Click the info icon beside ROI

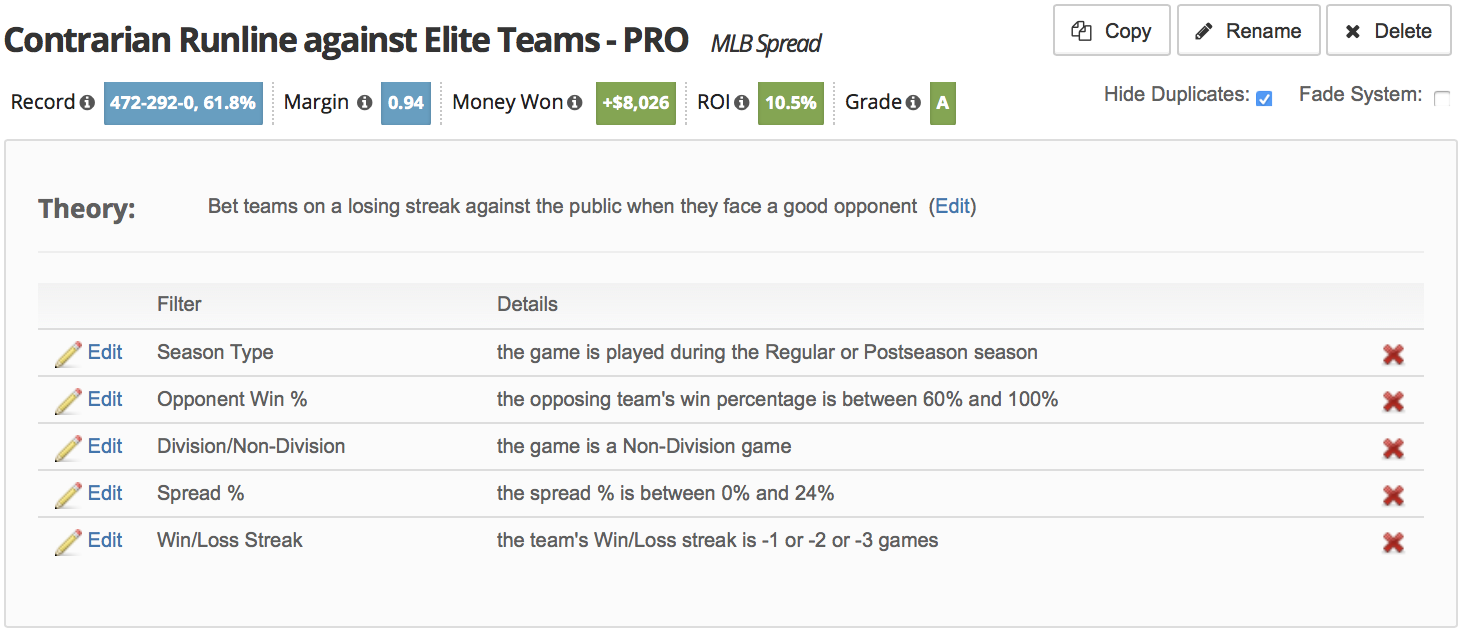tap(741, 103)
